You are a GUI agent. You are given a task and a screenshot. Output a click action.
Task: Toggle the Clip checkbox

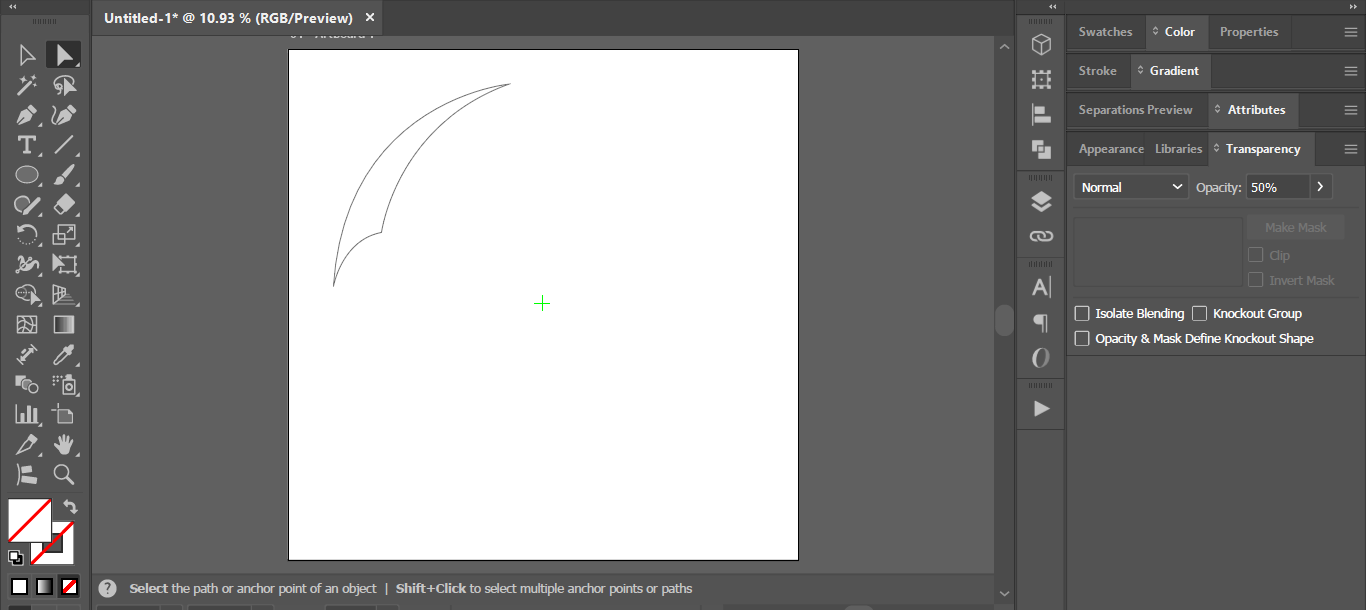point(1256,255)
